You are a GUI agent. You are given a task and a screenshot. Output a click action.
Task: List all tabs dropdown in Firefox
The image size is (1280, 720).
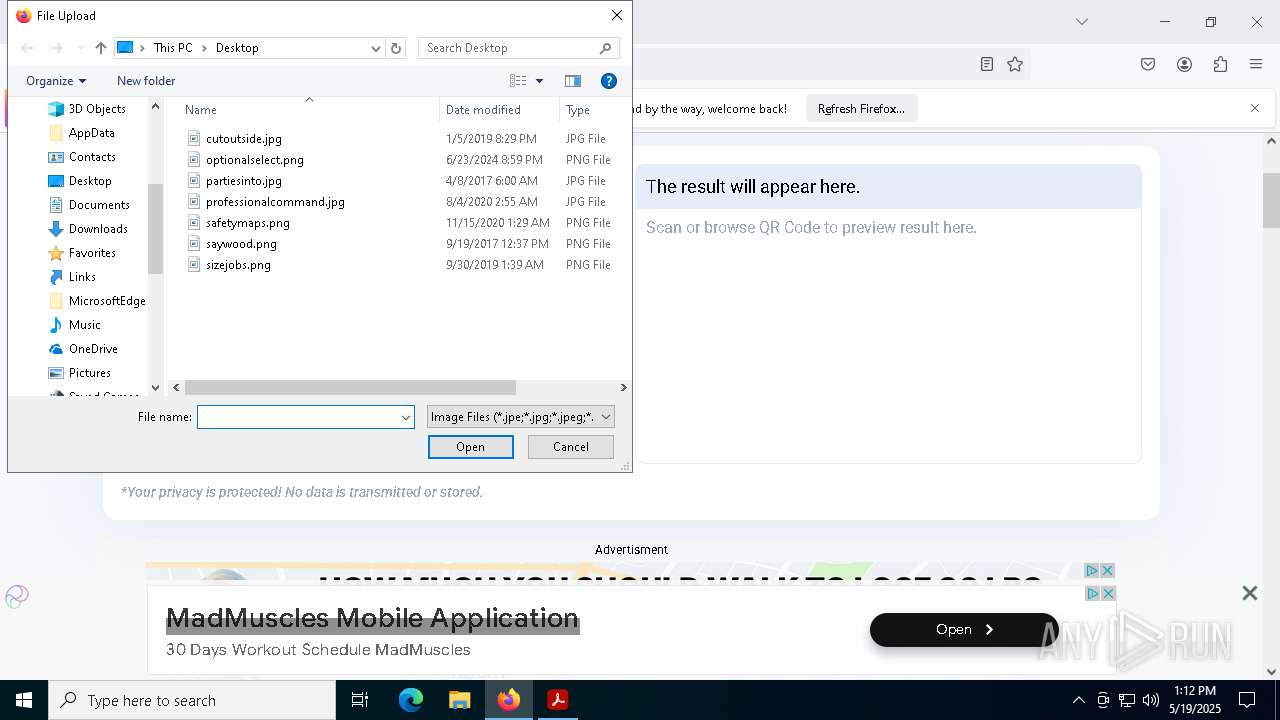pyautogui.click(x=1081, y=21)
